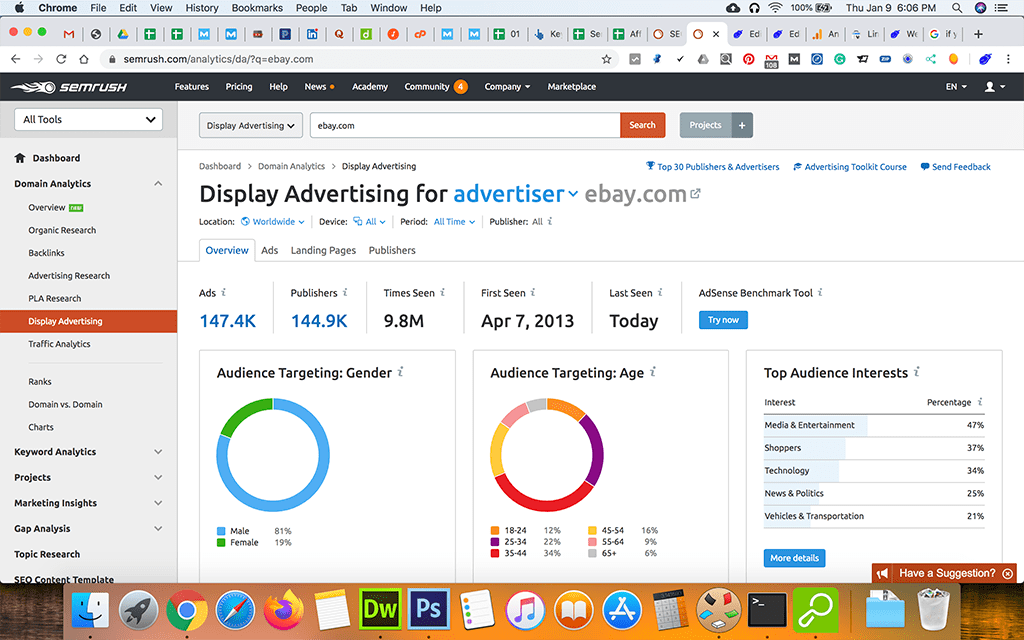The image size is (1024, 640).
Task: Close the Have a Suggestion banner
Action: tap(1008, 573)
